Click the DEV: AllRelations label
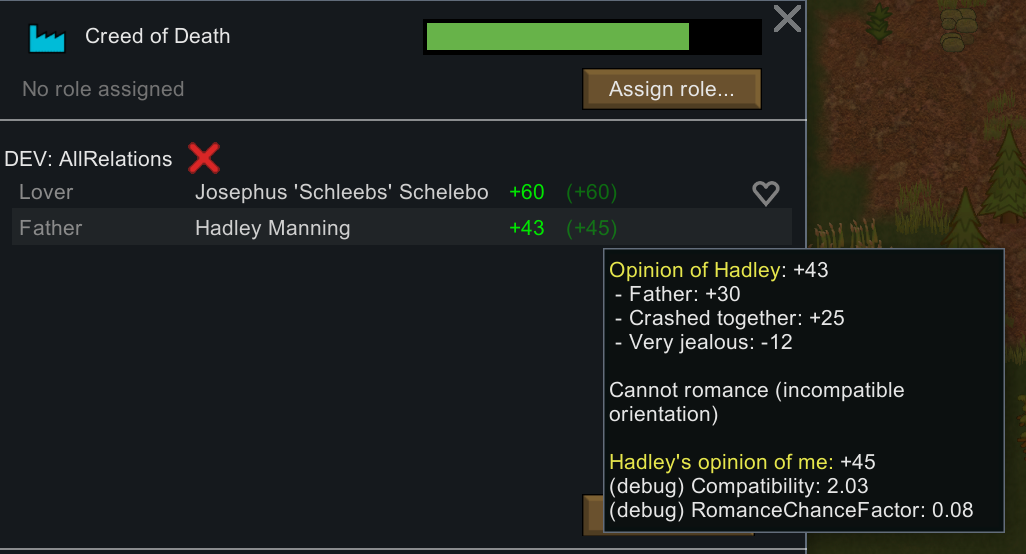Viewport: 1026px width, 554px height. pos(88,159)
